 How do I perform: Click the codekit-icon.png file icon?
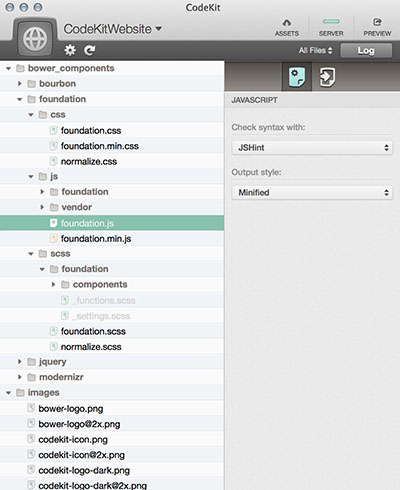point(31,439)
